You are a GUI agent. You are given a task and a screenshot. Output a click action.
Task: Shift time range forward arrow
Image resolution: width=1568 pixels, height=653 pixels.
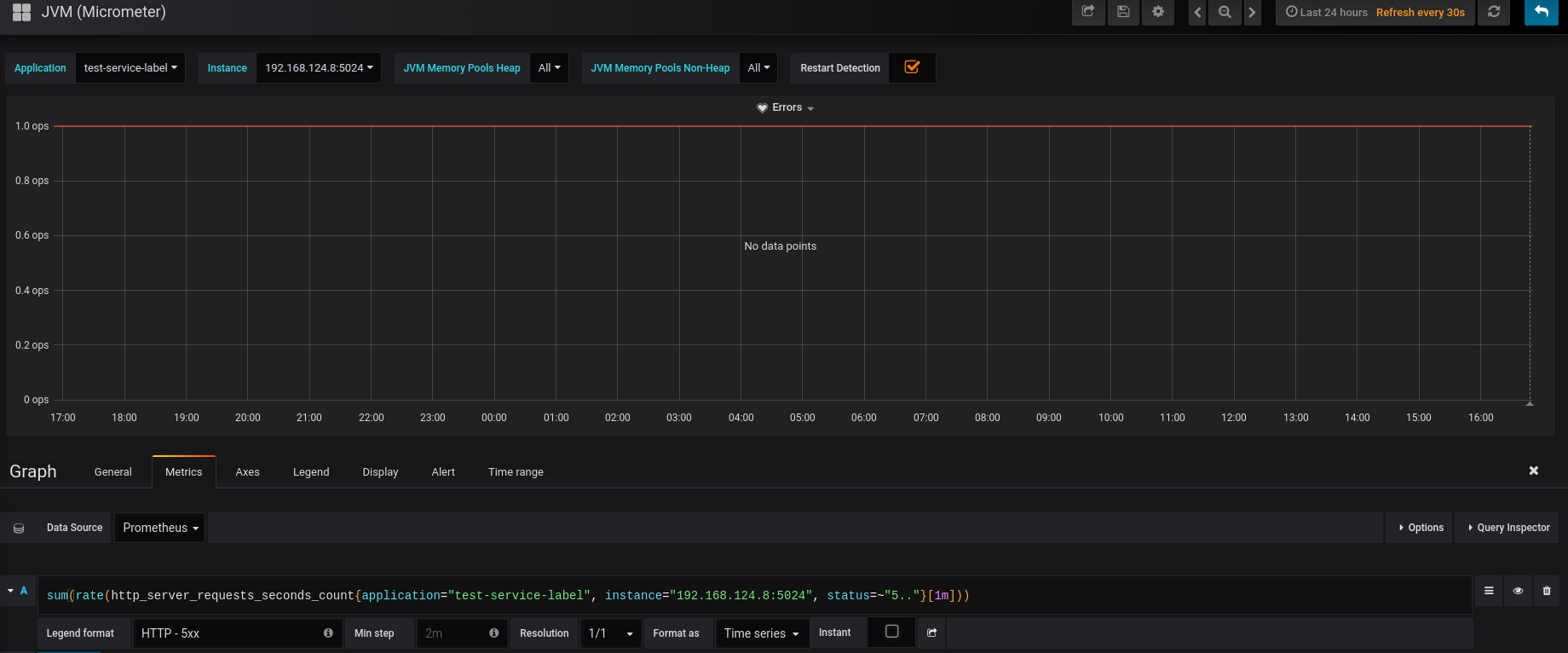tap(1252, 12)
